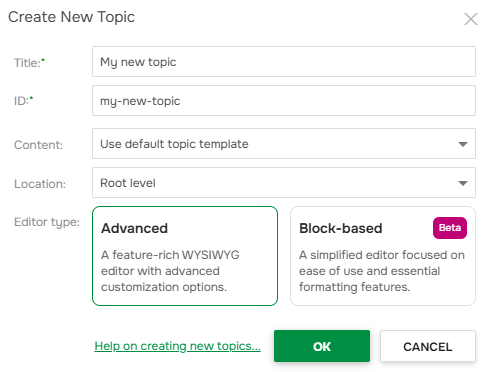Click the ID label

pos(23,101)
